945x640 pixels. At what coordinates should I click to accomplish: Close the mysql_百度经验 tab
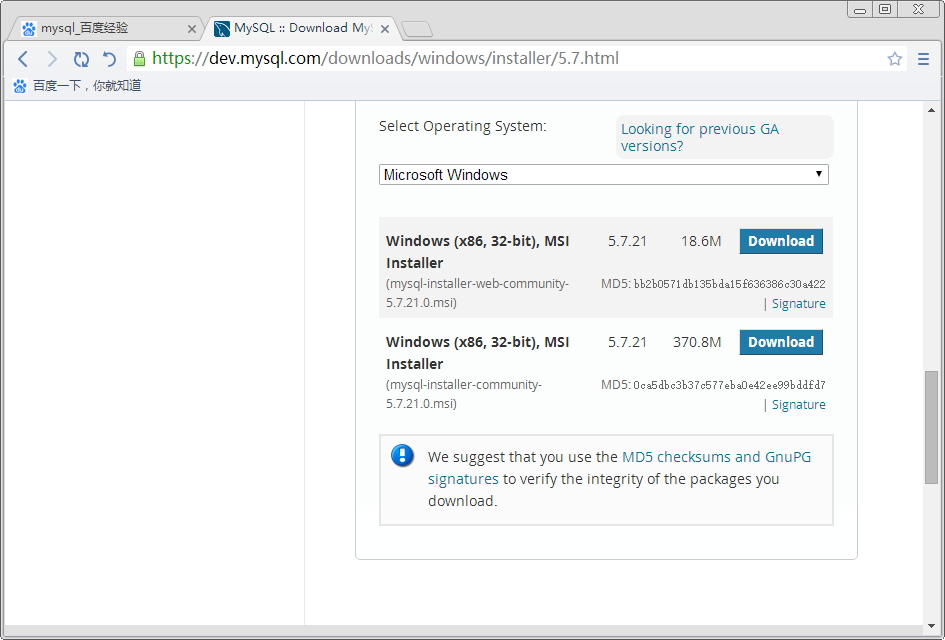point(192,29)
